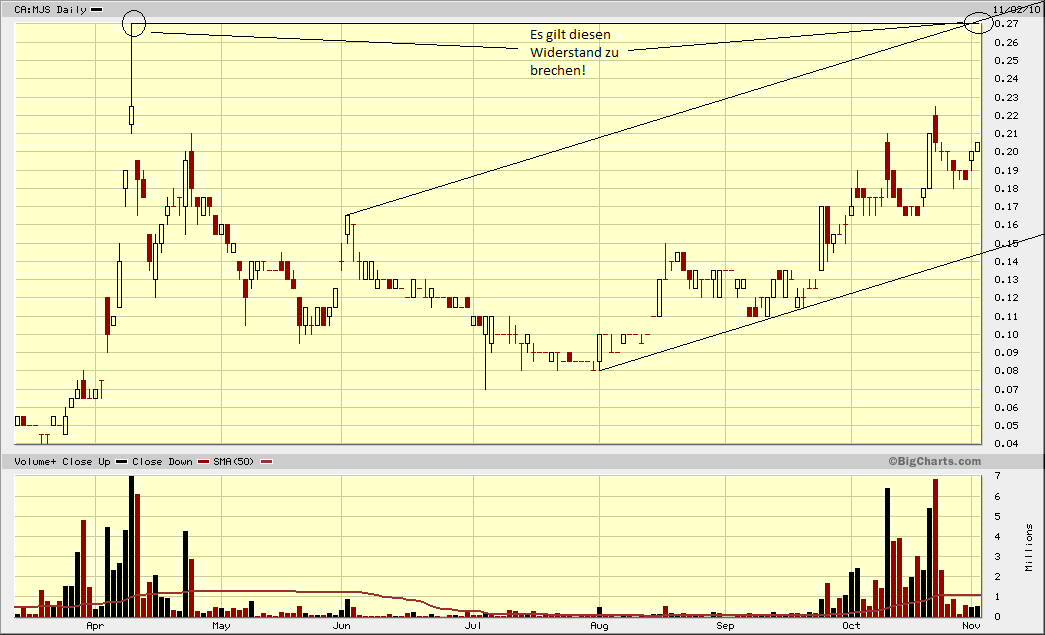This screenshot has height=635, width=1045.
Task: Select the 0.12 price axis label
Action: 1006,298
